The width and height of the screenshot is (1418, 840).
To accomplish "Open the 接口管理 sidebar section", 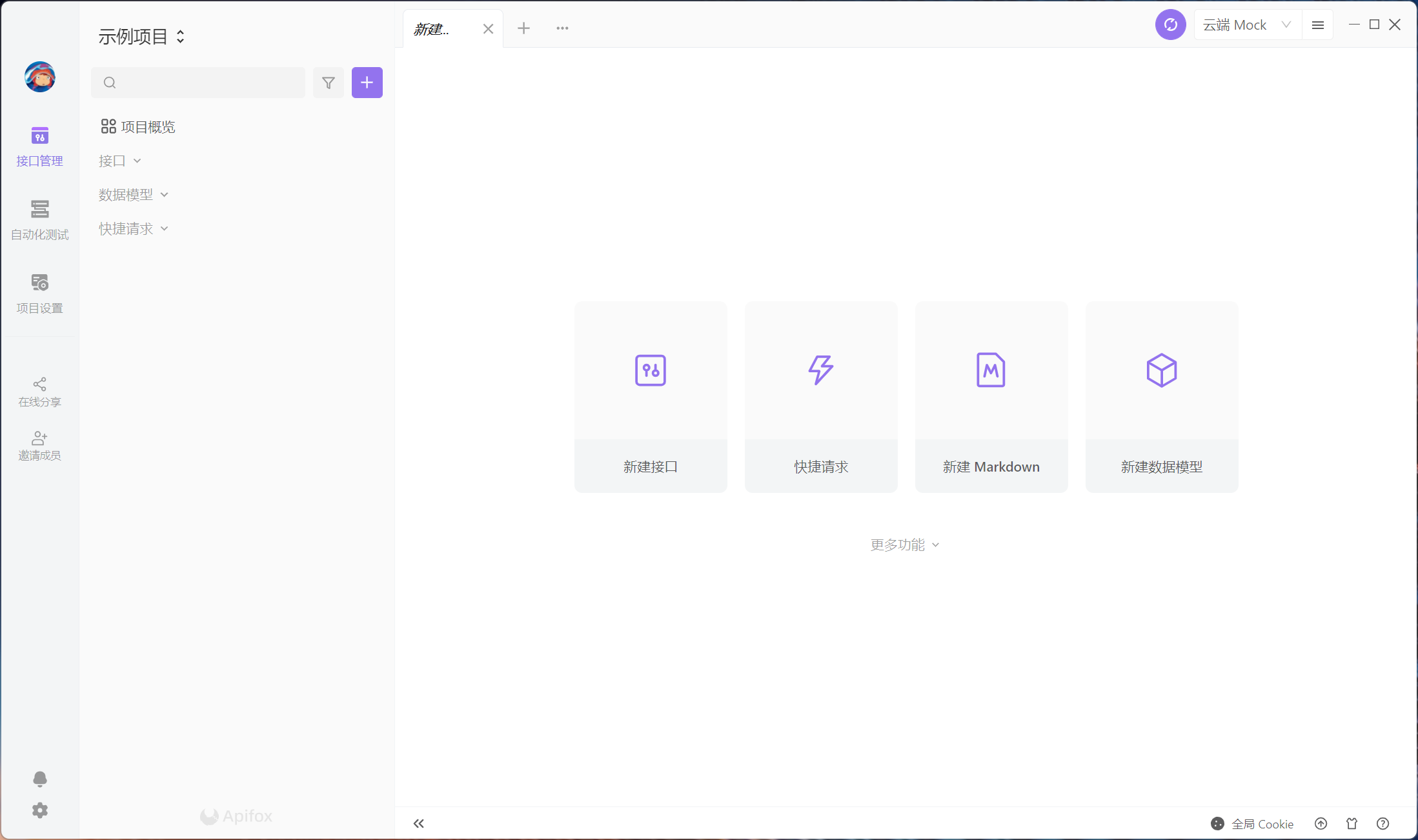I will pyautogui.click(x=39, y=146).
